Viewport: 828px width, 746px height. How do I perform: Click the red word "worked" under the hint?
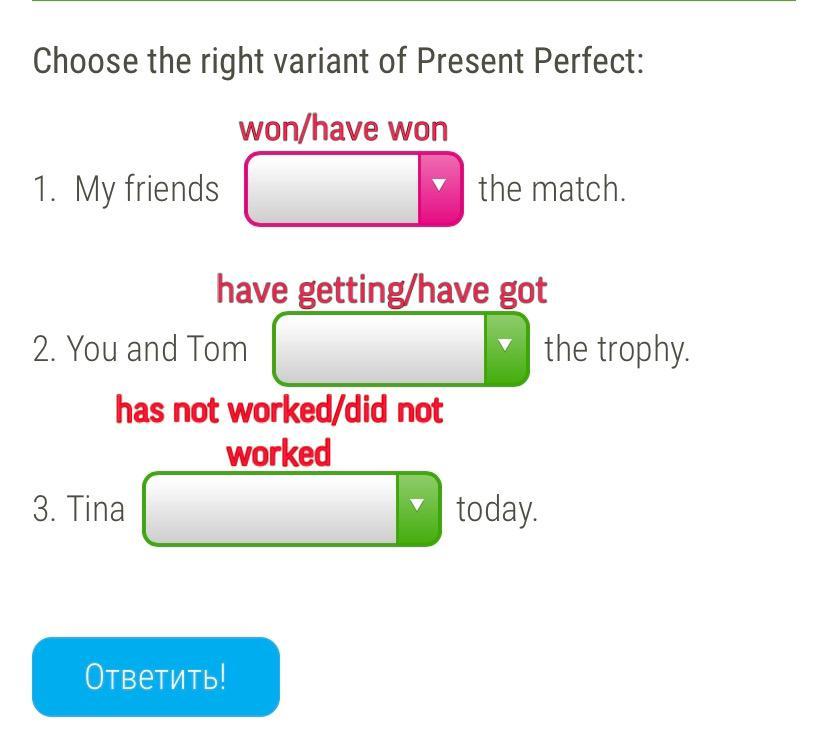point(278,453)
